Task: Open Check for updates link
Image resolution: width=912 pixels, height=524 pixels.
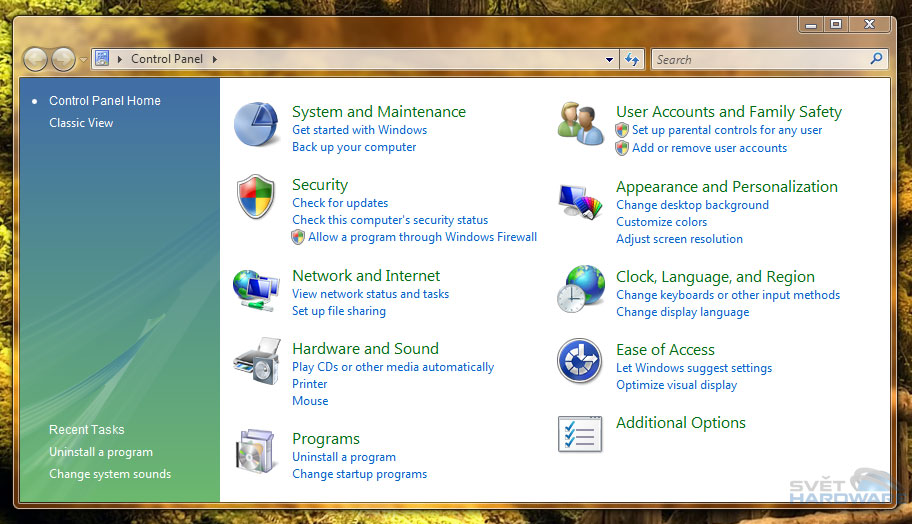Action: 340,203
